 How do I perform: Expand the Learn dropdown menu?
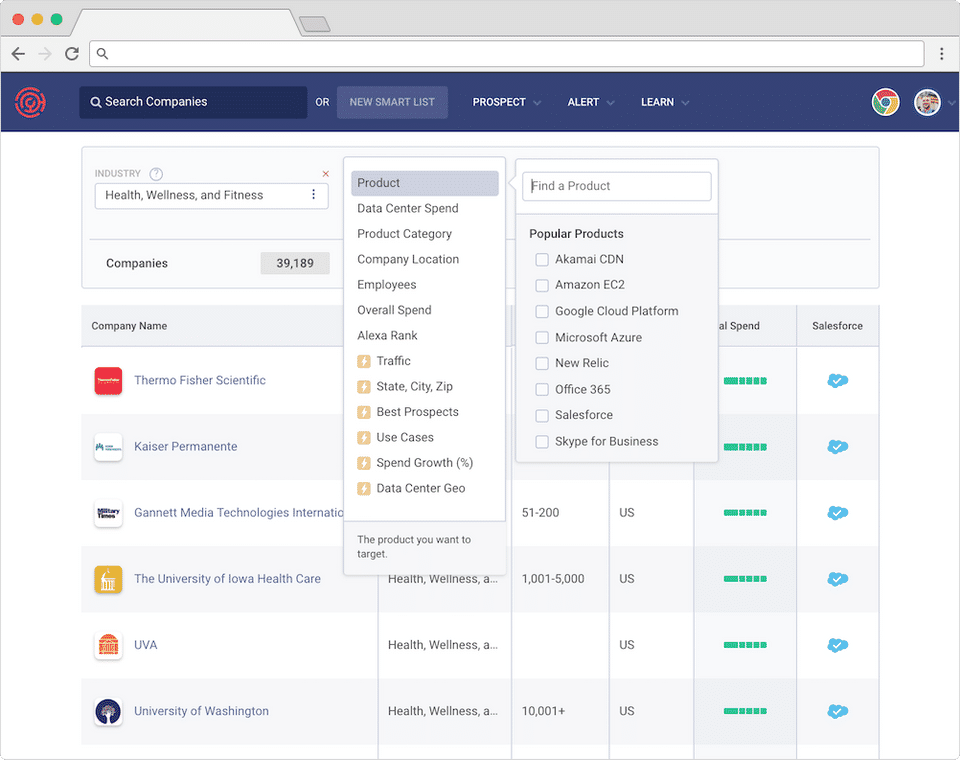pos(664,102)
